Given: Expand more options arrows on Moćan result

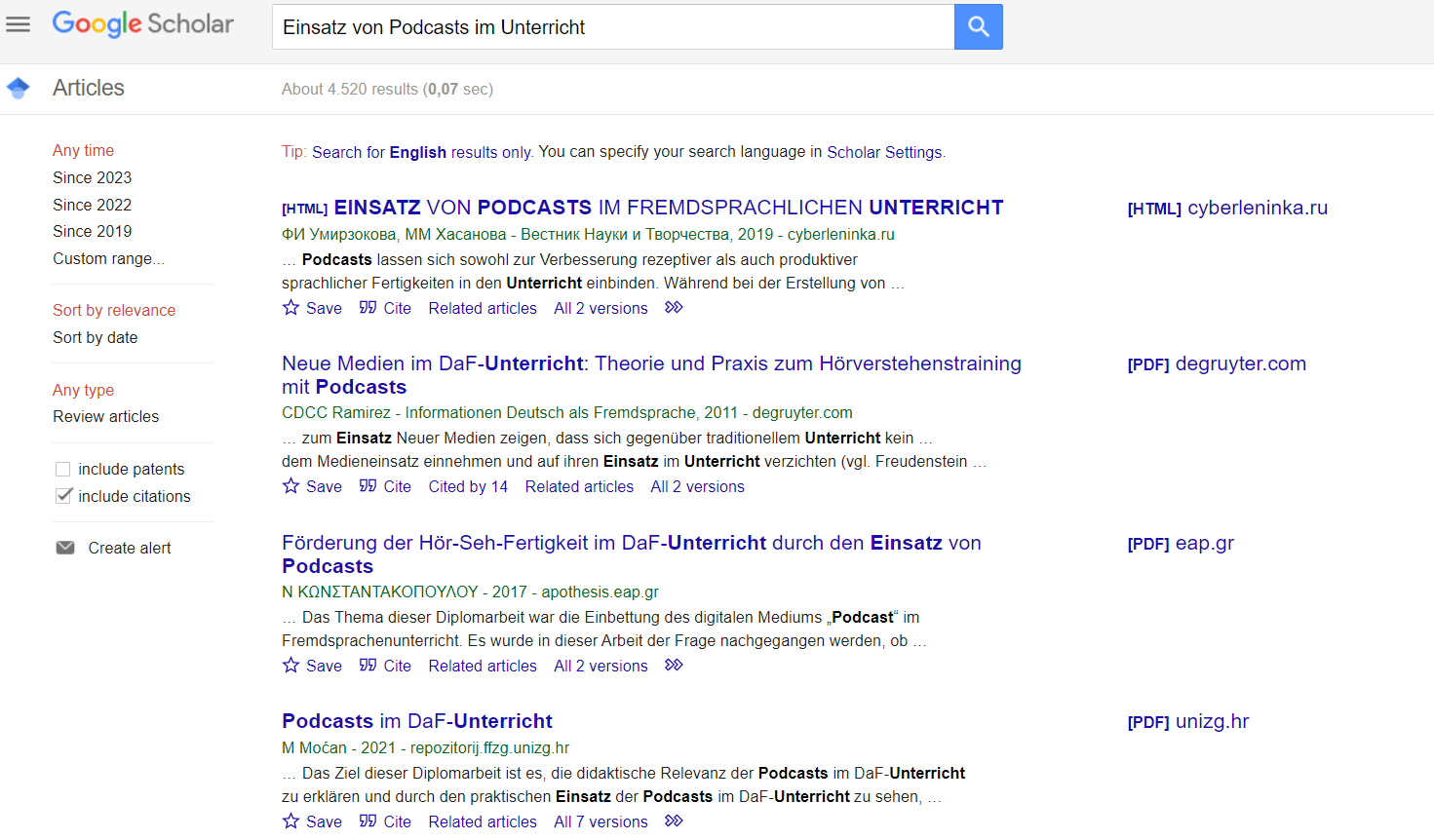Looking at the screenshot, I should (674, 821).
